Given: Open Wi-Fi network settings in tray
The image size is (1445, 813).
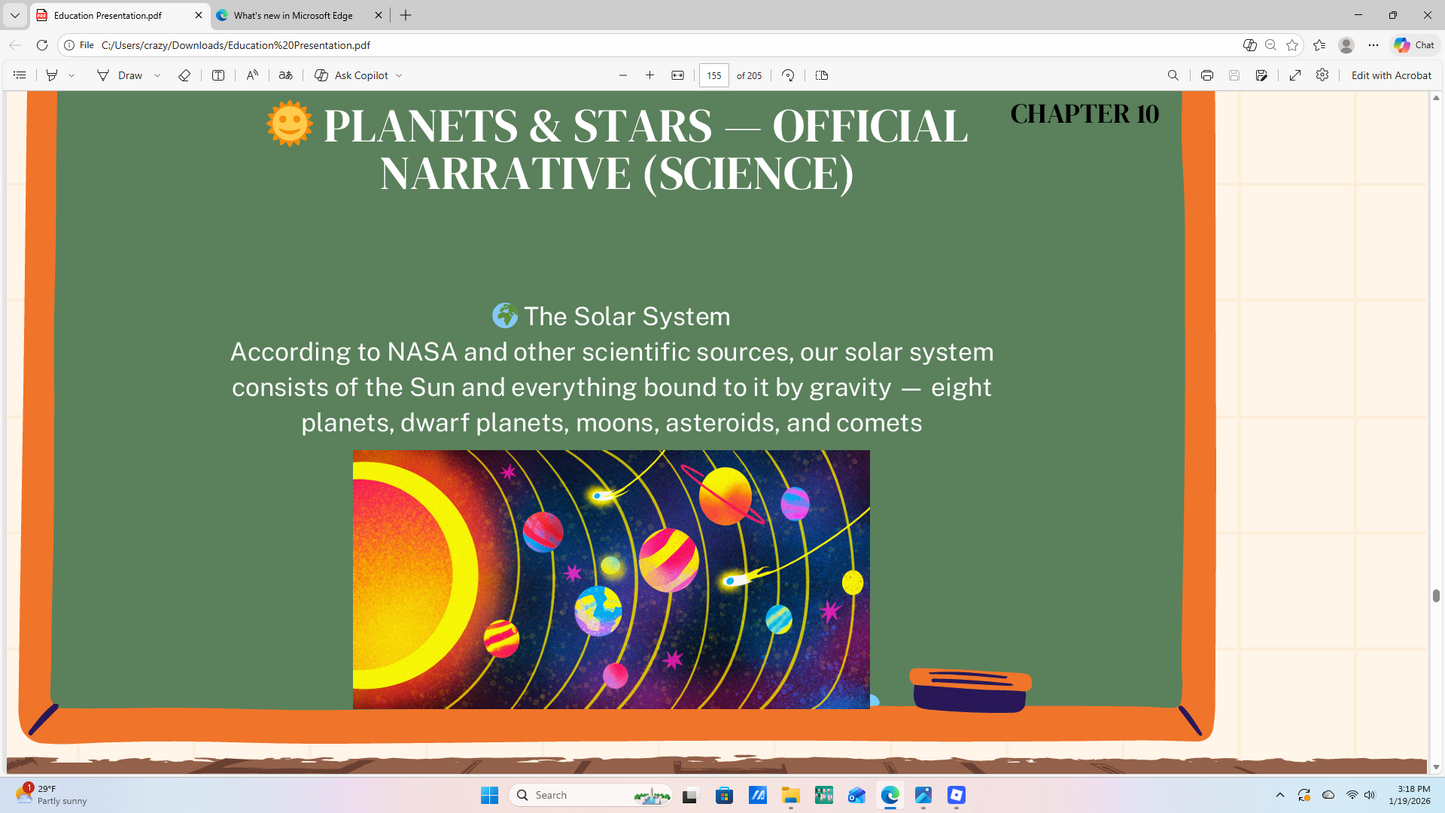Looking at the screenshot, I should pyautogui.click(x=1352, y=795).
